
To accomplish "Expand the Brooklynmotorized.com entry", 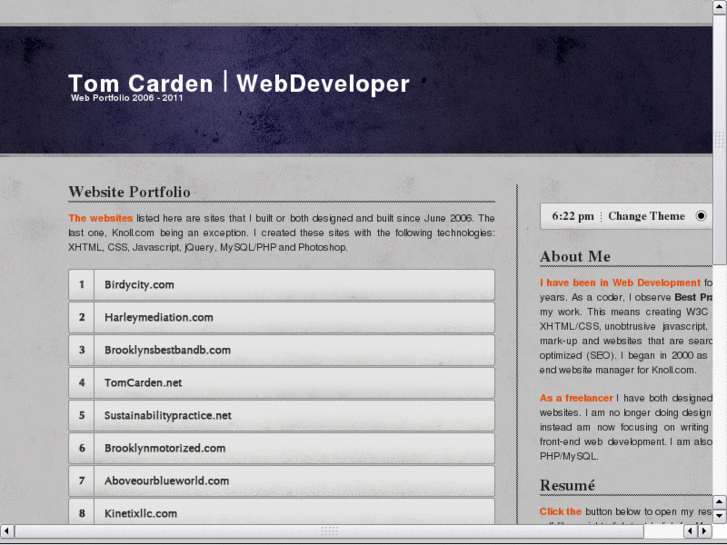I will [281, 448].
